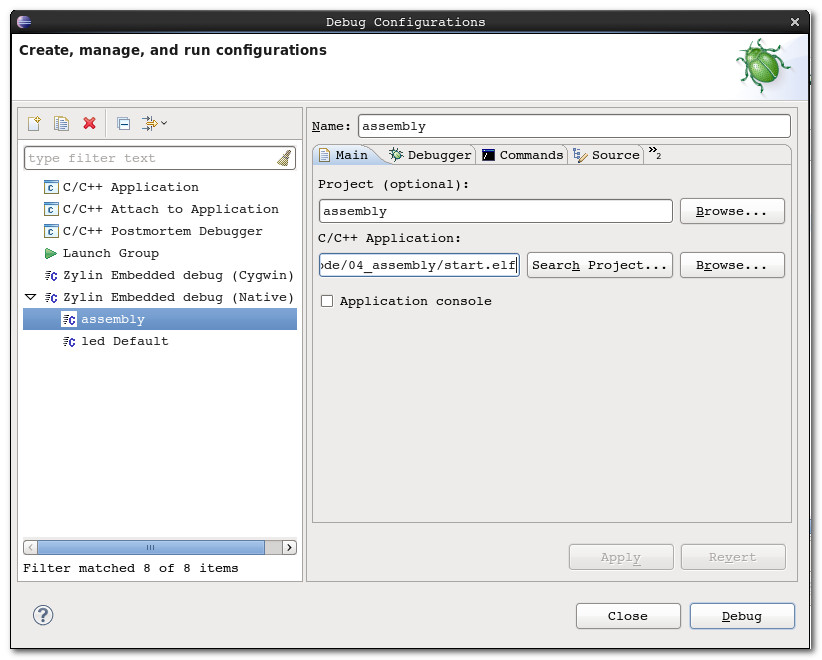Viewport: 822px width, 660px height.
Task: Browse for project next to Project field
Action: point(732,211)
